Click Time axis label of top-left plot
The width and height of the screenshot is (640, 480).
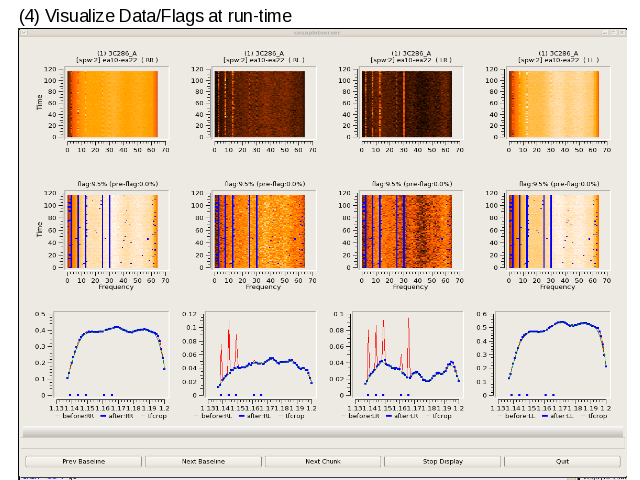pos(40,102)
